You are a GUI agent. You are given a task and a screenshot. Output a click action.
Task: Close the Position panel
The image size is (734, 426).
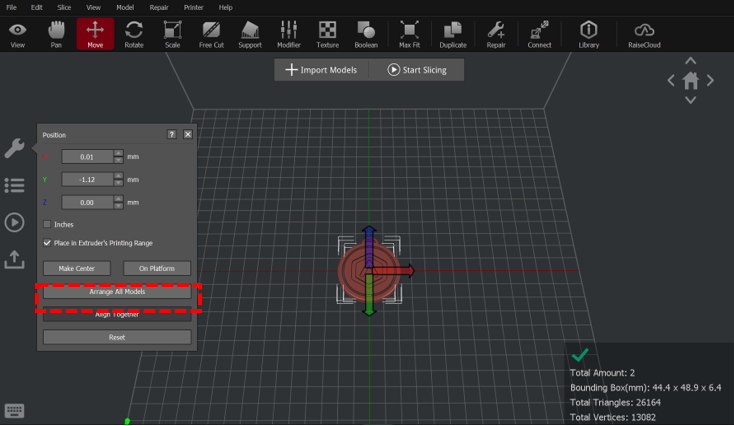click(x=188, y=134)
